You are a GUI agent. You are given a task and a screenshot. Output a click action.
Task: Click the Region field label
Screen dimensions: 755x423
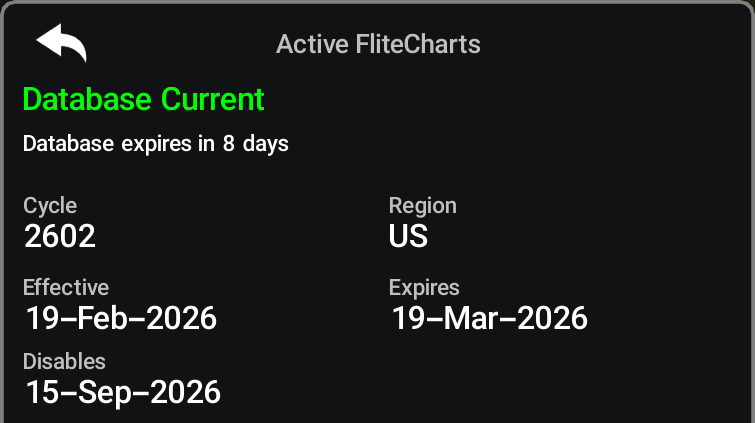pos(423,206)
